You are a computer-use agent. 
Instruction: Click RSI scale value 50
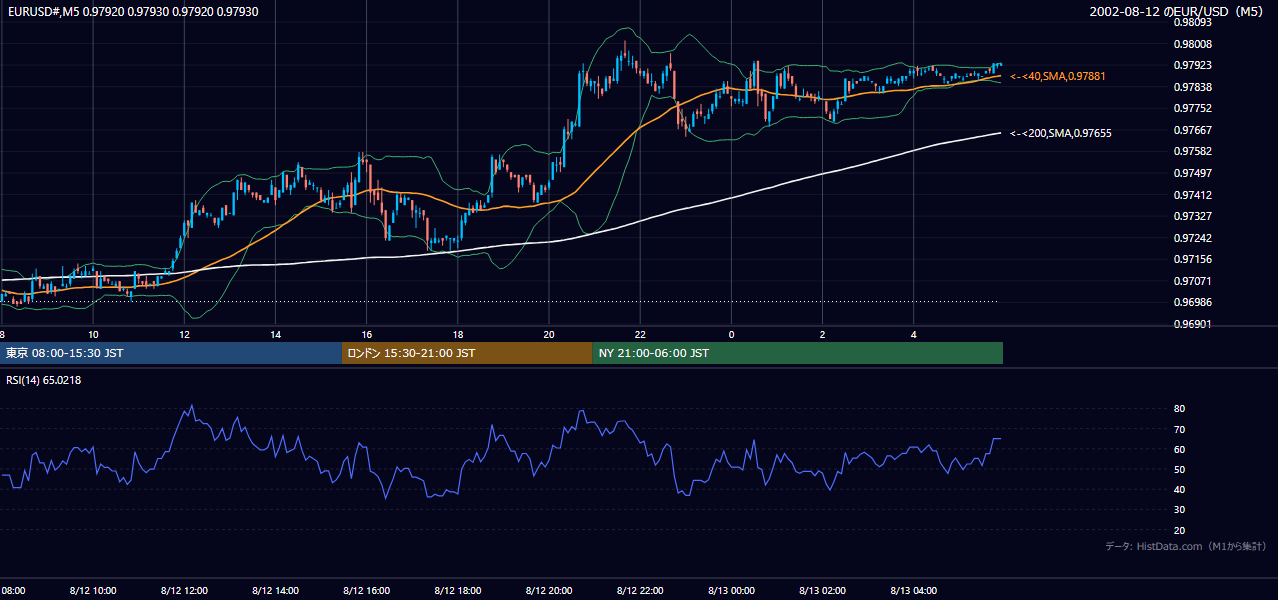[x=1180, y=469]
